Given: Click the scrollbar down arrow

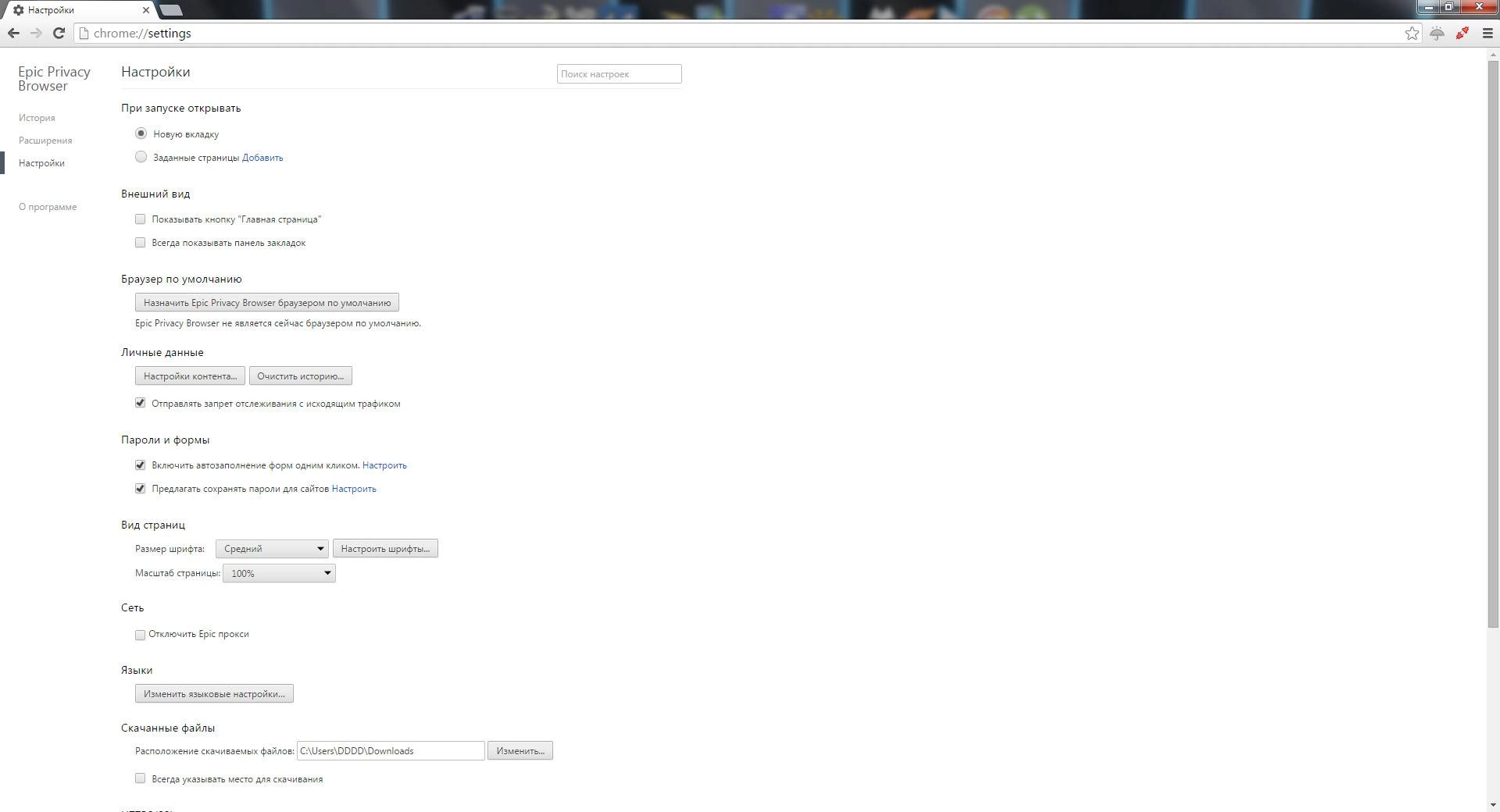Looking at the screenshot, I should tap(1493, 805).
